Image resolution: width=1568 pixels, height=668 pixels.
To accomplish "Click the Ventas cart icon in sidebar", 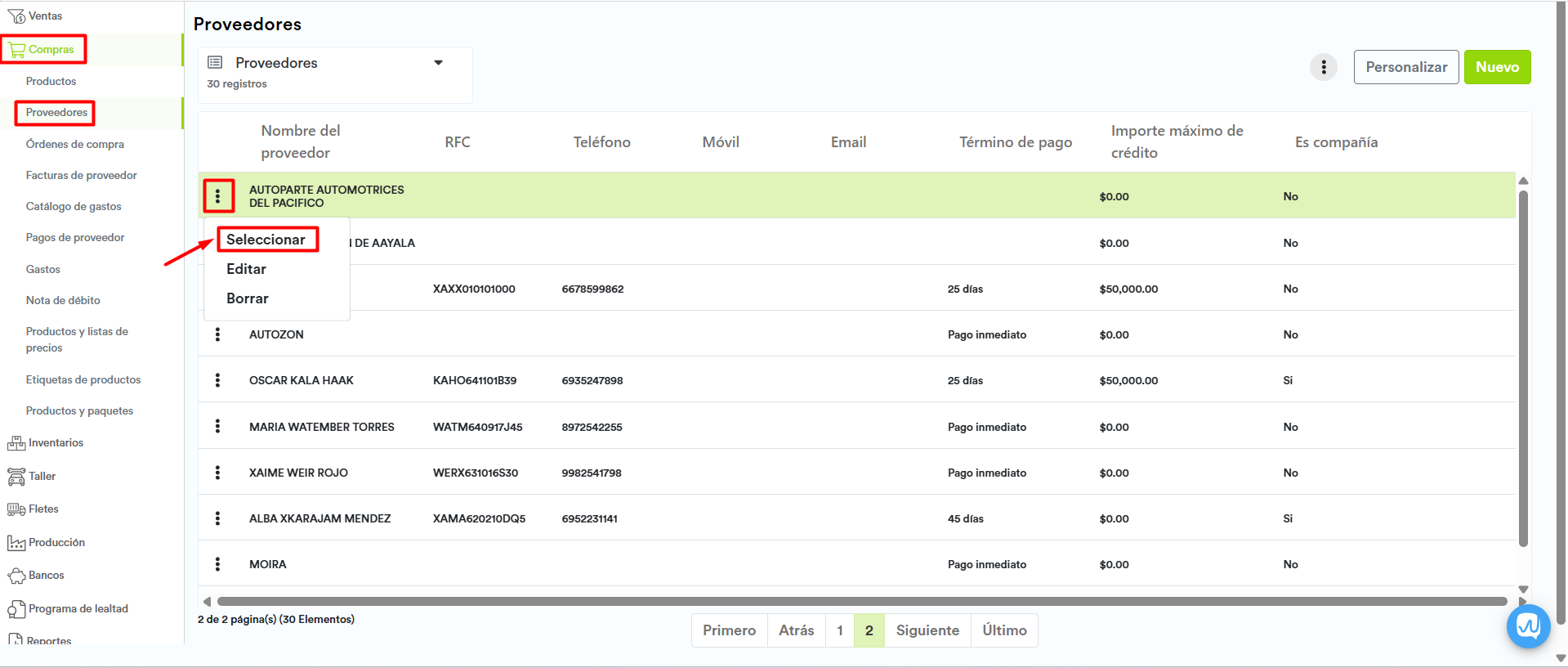I will pyautogui.click(x=16, y=16).
